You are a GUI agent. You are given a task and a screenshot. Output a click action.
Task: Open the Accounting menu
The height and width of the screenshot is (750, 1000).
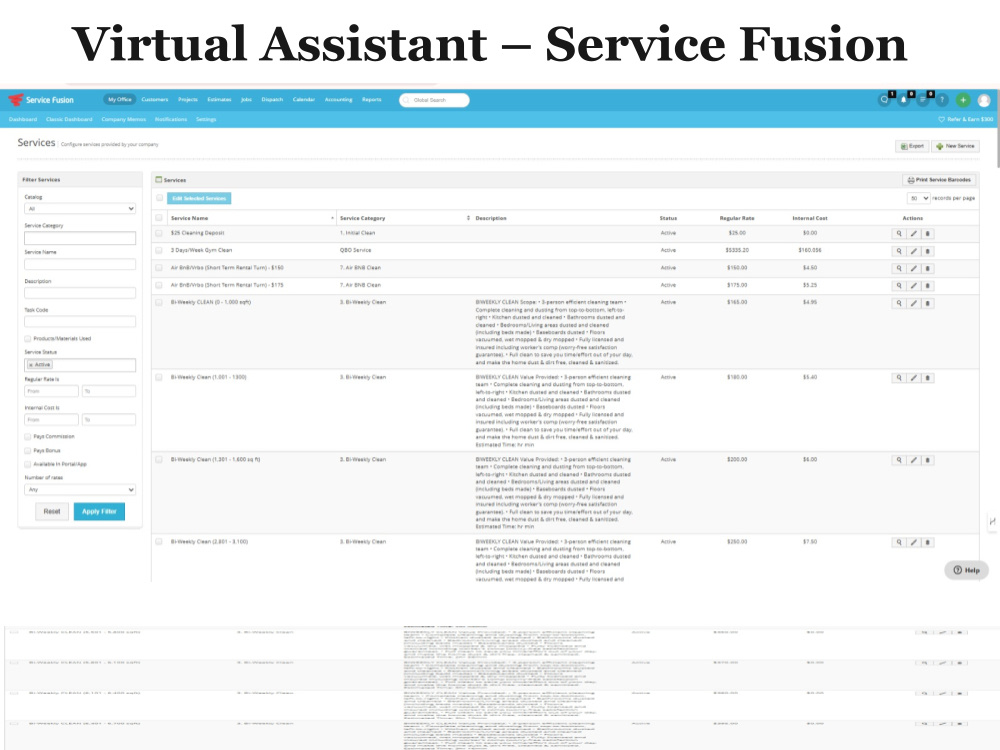click(x=339, y=99)
